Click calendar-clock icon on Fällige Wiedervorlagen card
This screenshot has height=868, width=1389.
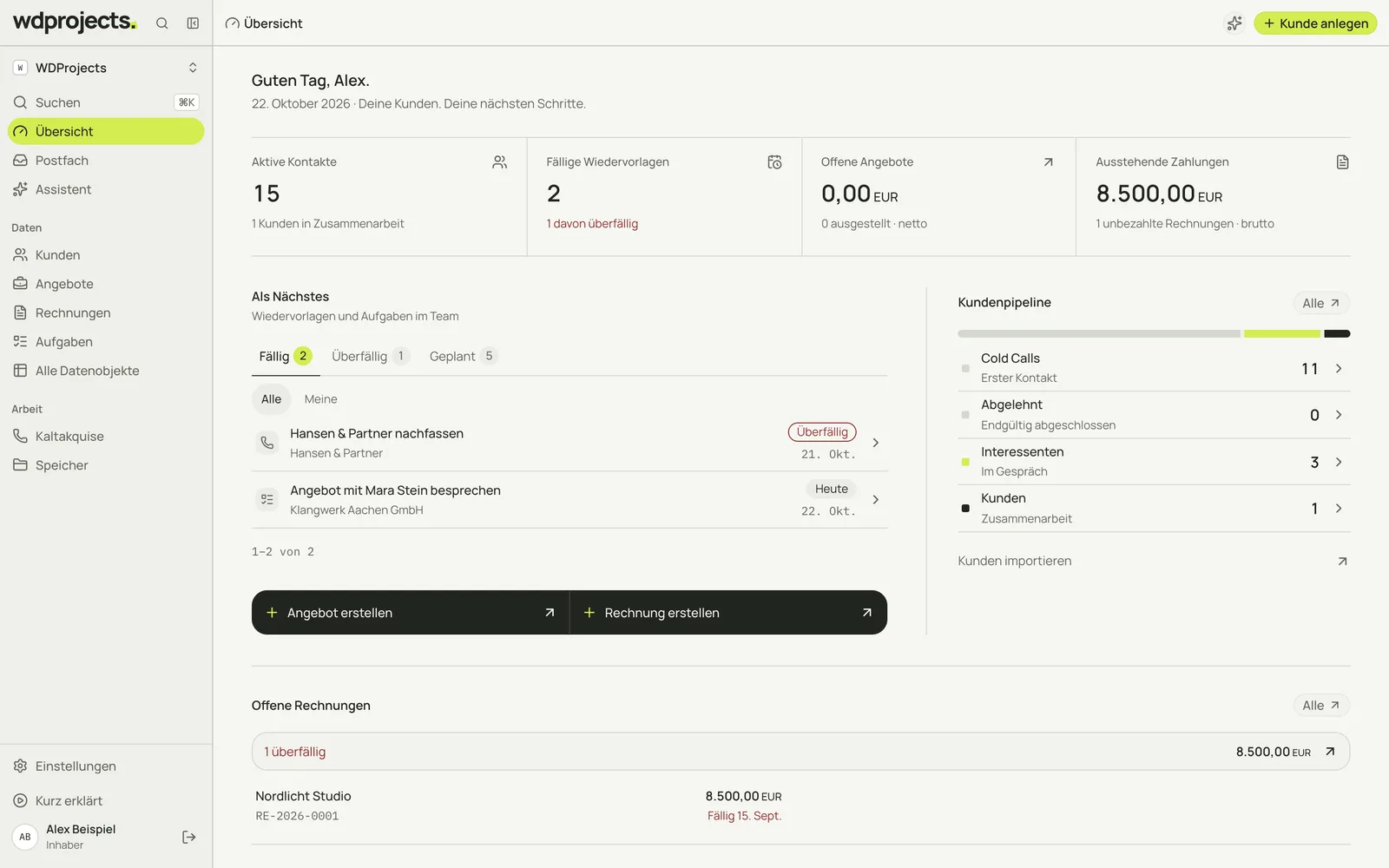[774, 162]
